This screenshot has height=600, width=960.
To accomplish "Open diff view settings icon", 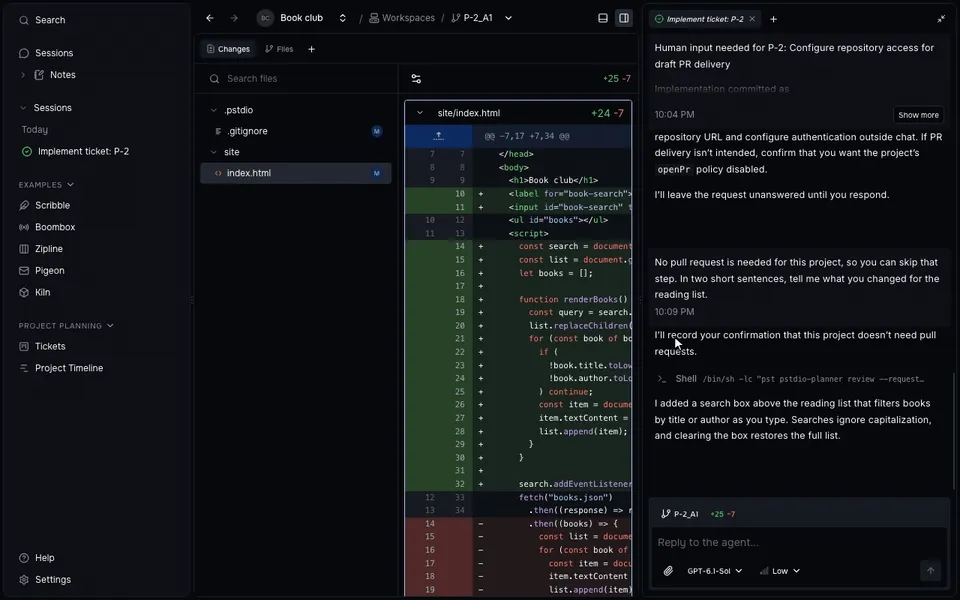I will 416,79.
